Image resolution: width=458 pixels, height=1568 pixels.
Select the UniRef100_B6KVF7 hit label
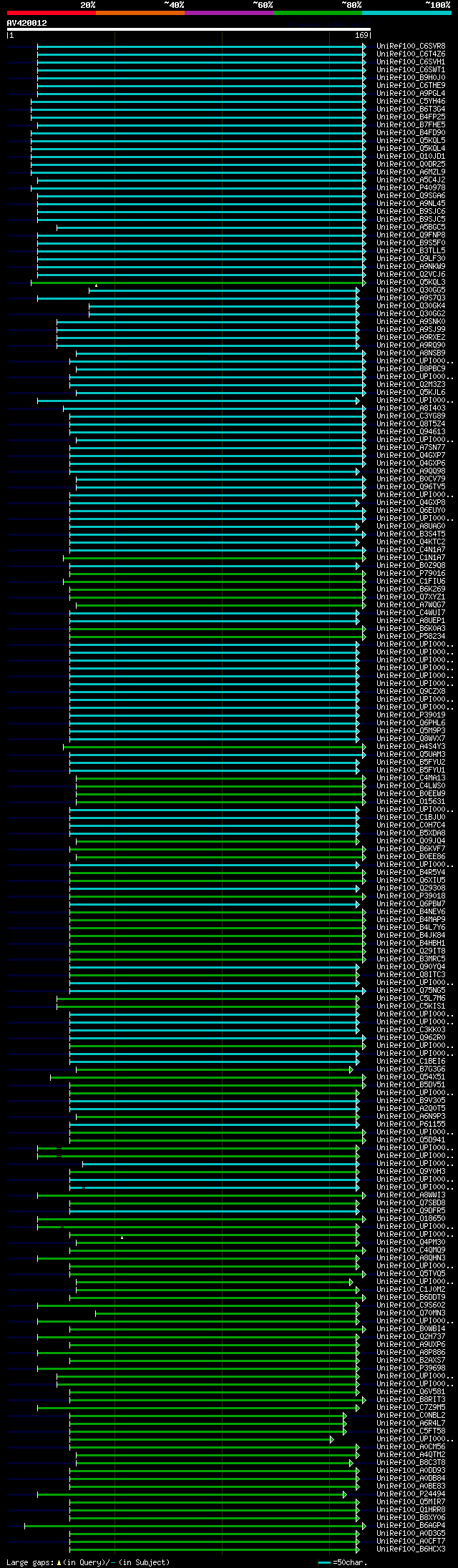[411, 849]
